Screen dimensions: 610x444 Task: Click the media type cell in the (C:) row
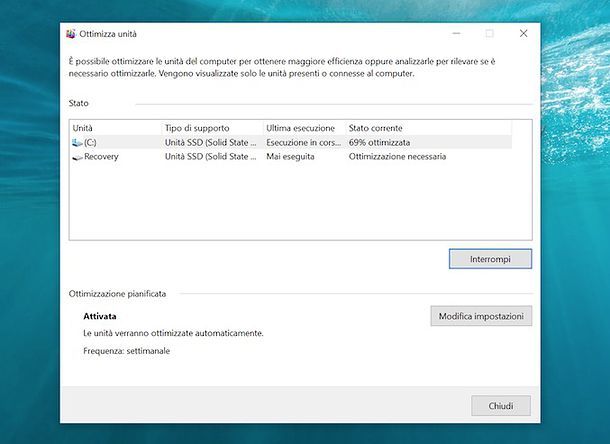click(210, 142)
